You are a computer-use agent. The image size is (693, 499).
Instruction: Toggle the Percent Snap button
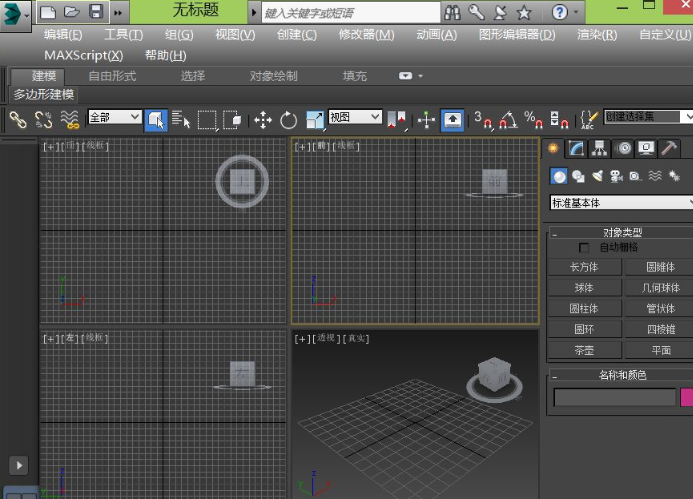tap(533, 120)
